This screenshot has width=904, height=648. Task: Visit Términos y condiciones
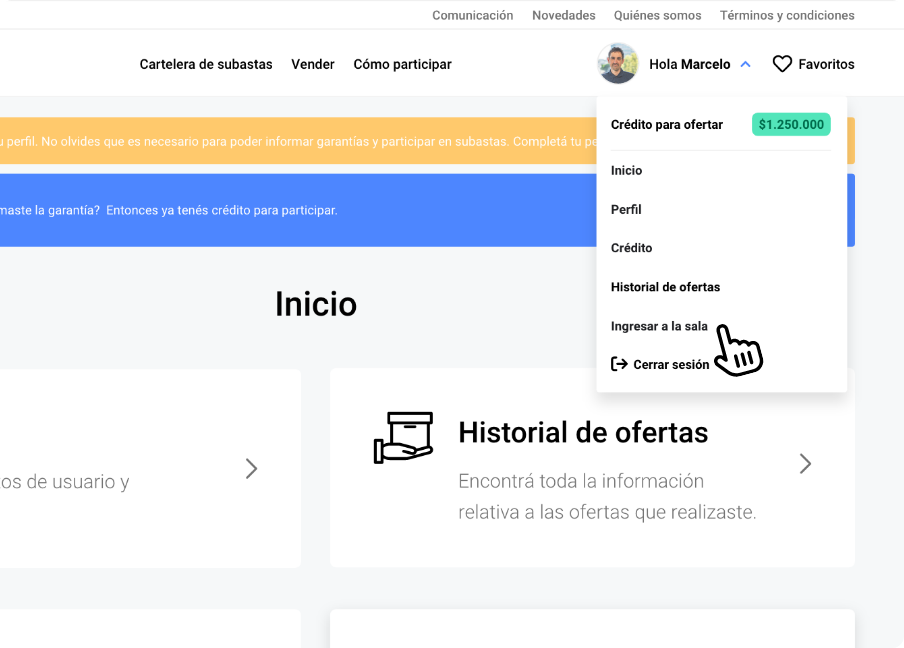(786, 15)
